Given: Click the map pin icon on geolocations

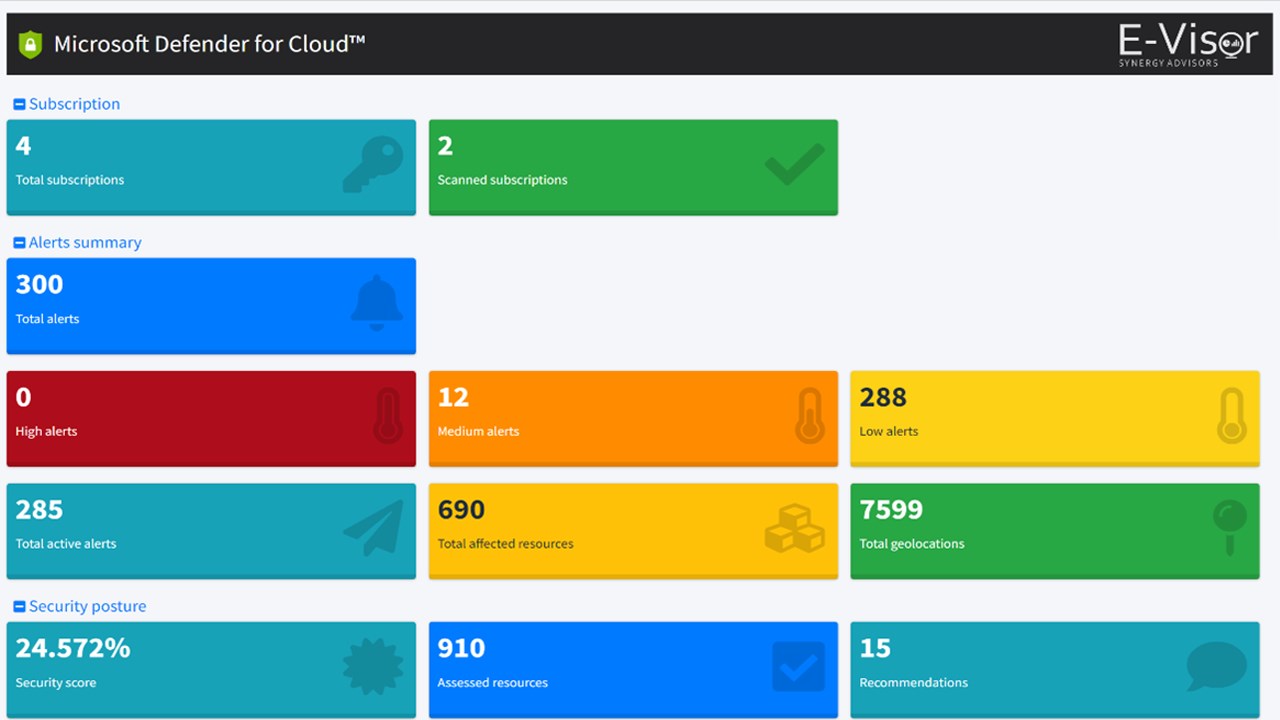Looking at the screenshot, I should click(1230, 528).
